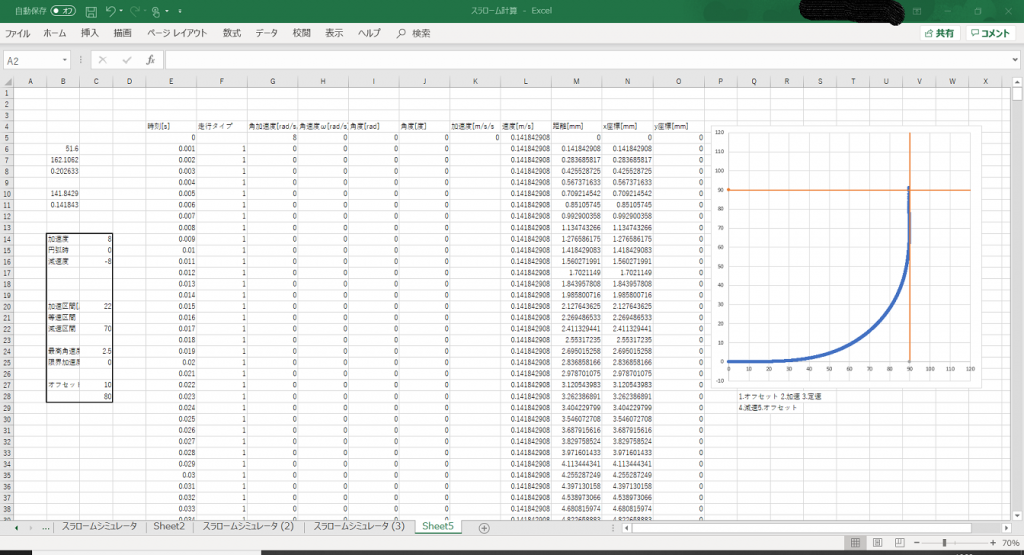This screenshot has height=555, width=1024.
Task: Click the 加速度 label cell in row 14
Action: [63, 239]
